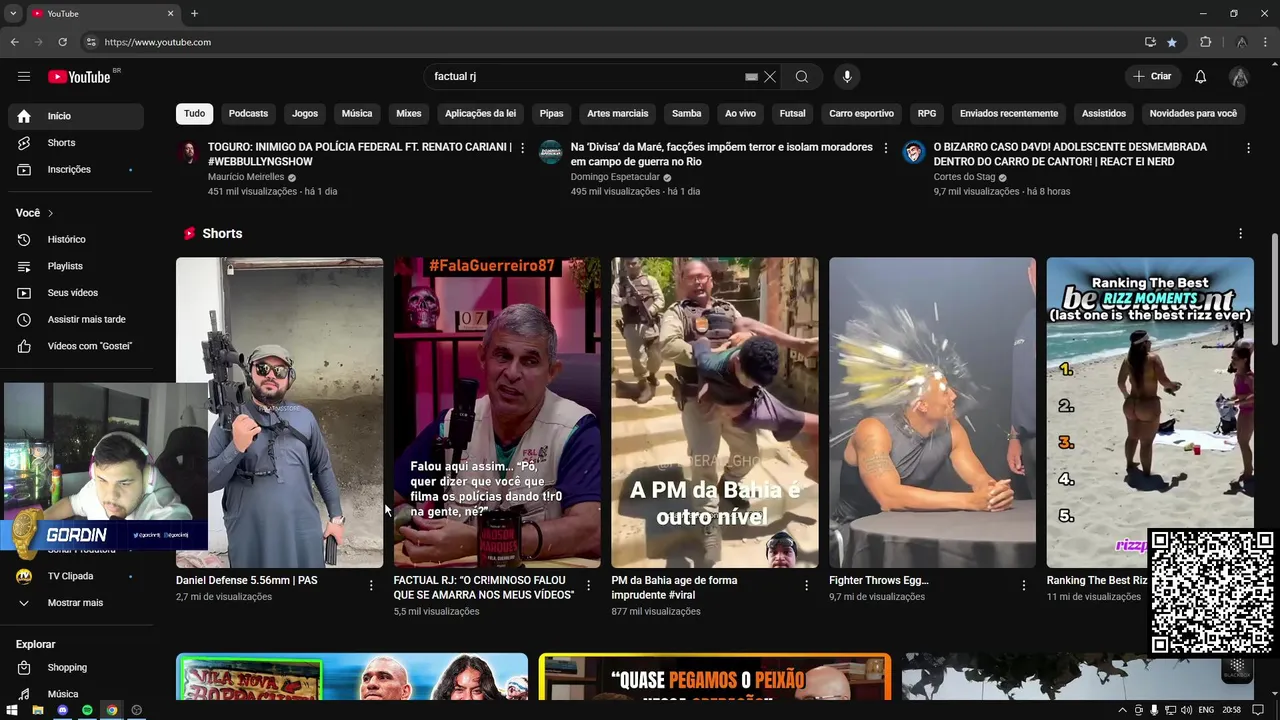Open options for FACTUAL RJ short
Image resolution: width=1280 pixels, height=720 pixels.
[588, 585]
